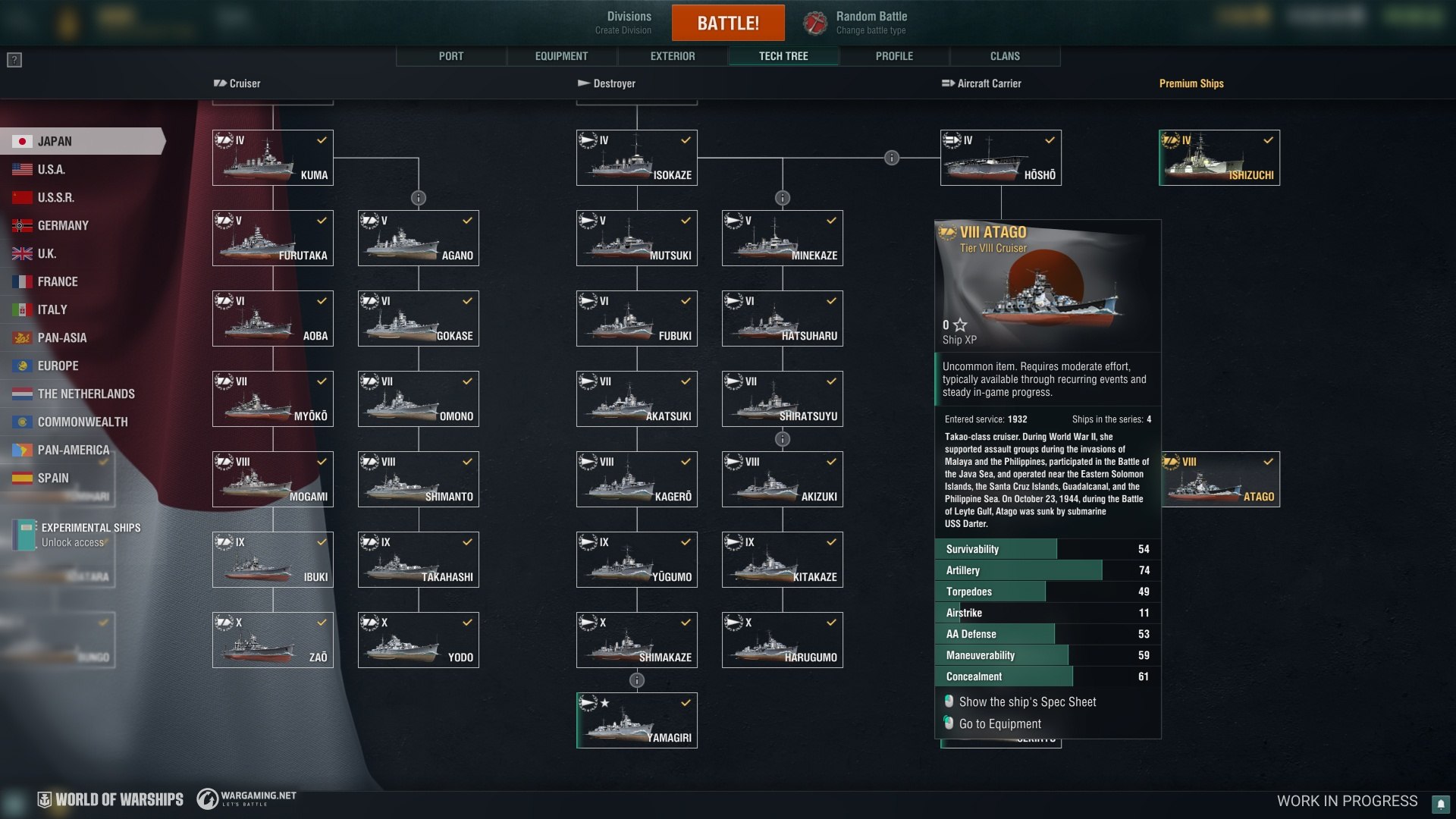The height and width of the screenshot is (819, 1456).
Task: Select tier X destroyer Shimakaze
Action: tap(637, 640)
